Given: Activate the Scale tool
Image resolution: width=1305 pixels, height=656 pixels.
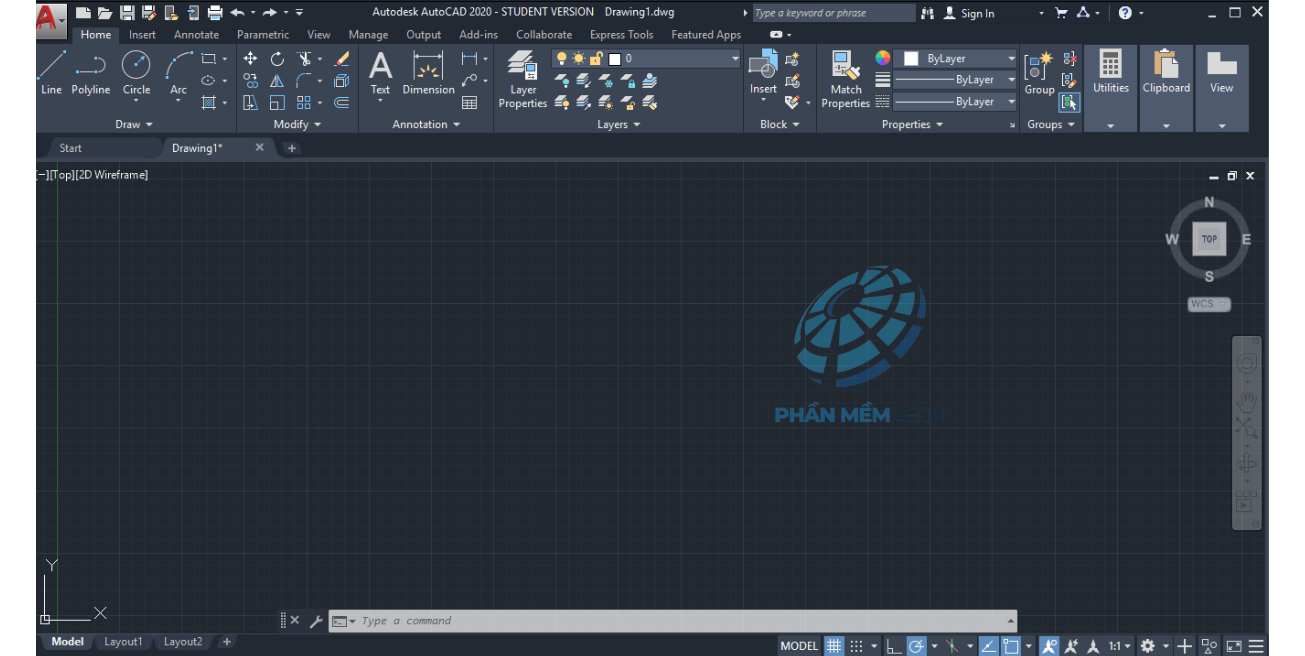Looking at the screenshot, I should pyautogui.click(x=277, y=102).
